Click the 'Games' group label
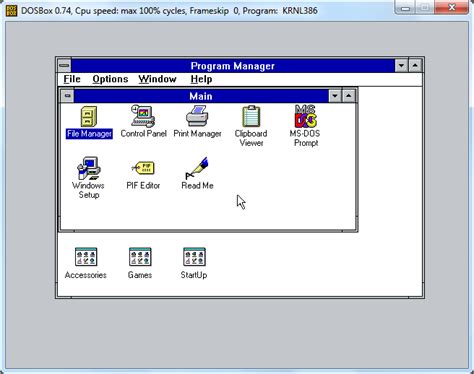 point(140,275)
